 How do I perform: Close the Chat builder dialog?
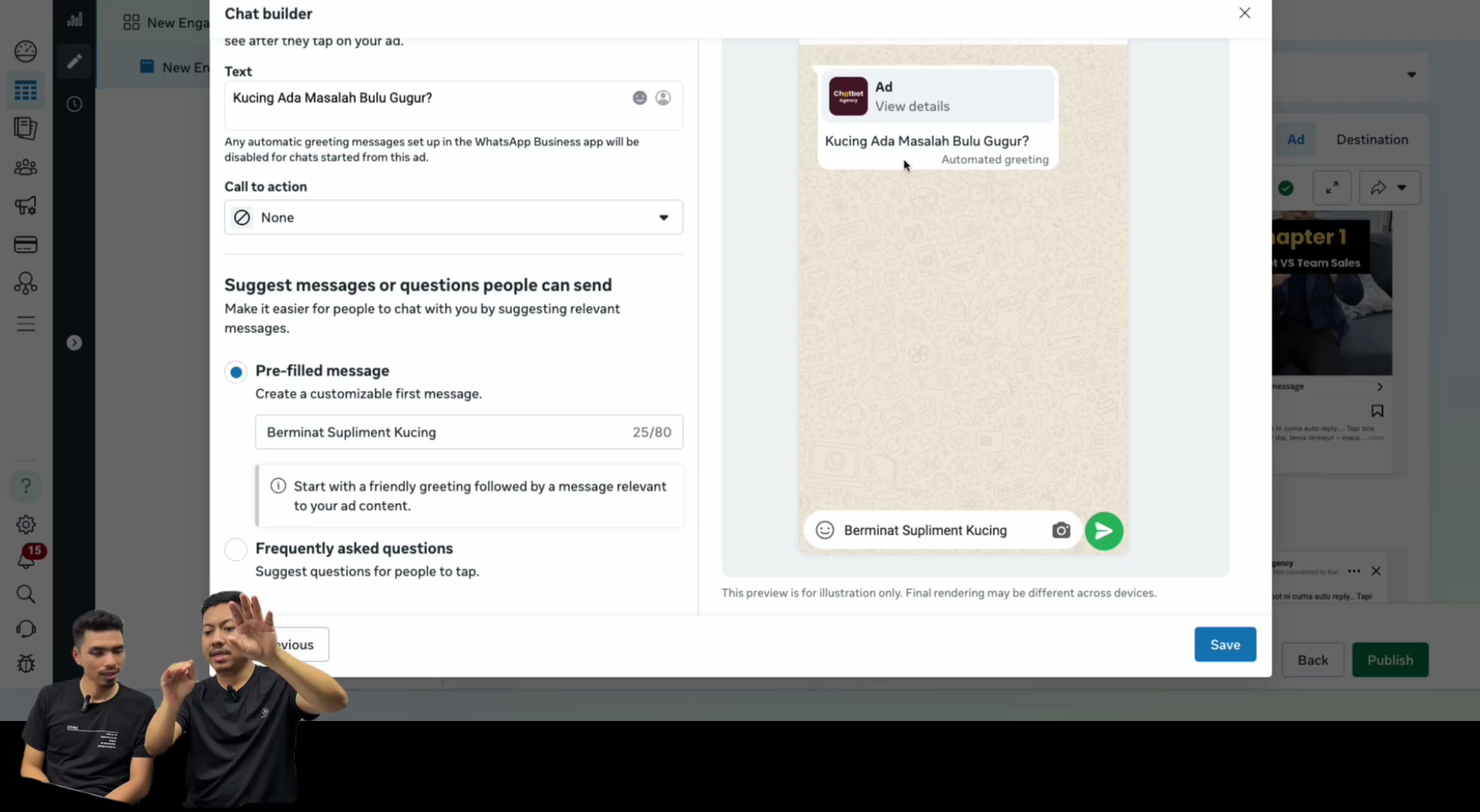pyautogui.click(x=1245, y=13)
